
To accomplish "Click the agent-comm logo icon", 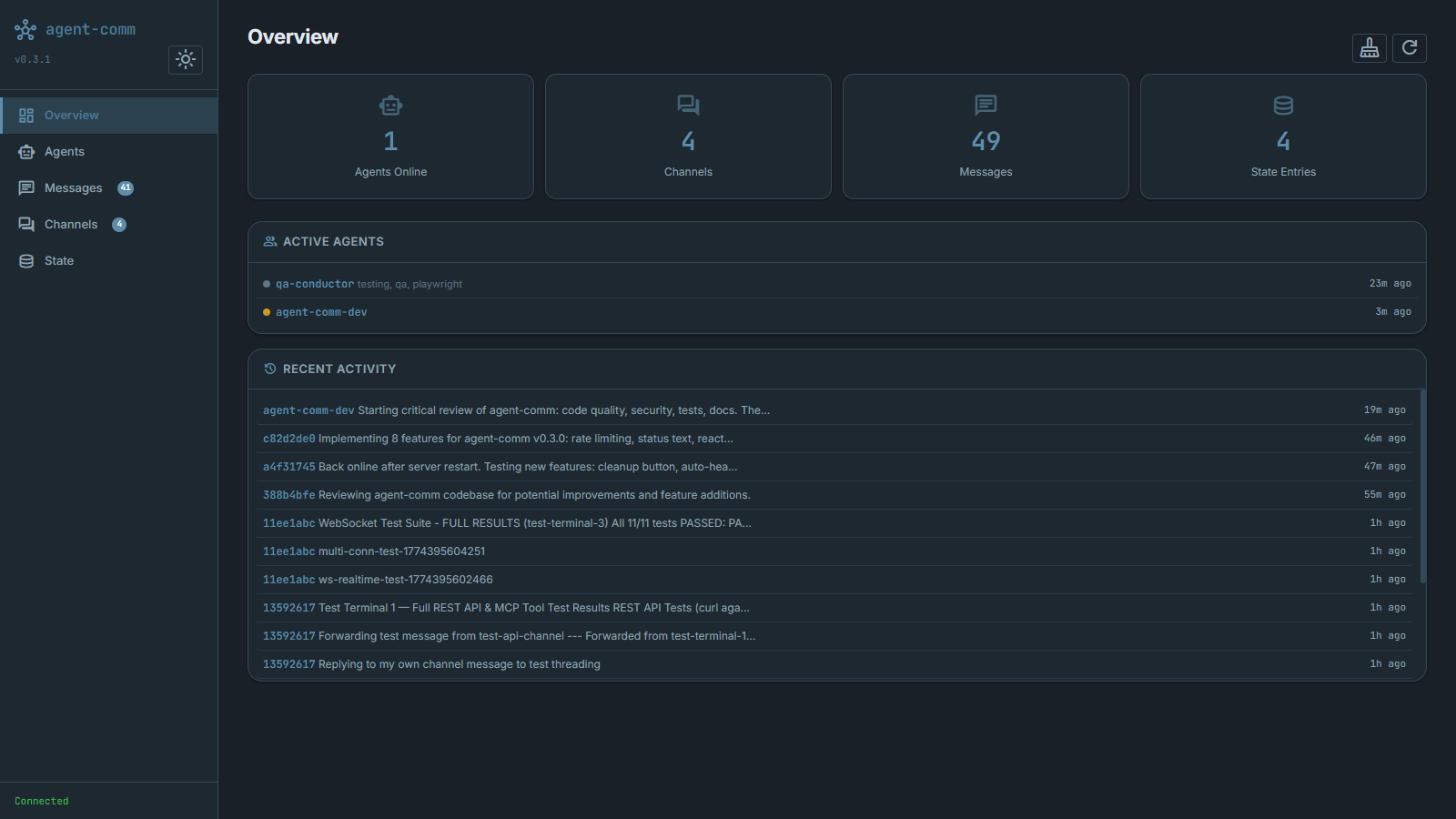I will point(24,28).
